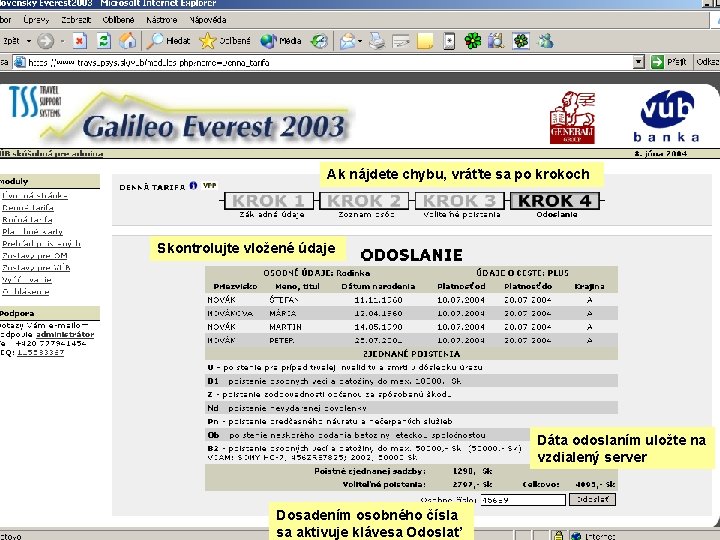The image size is (720, 540).
Task: Click the ZJEDNANÉ POISTENIA section header
Action: [411, 354]
